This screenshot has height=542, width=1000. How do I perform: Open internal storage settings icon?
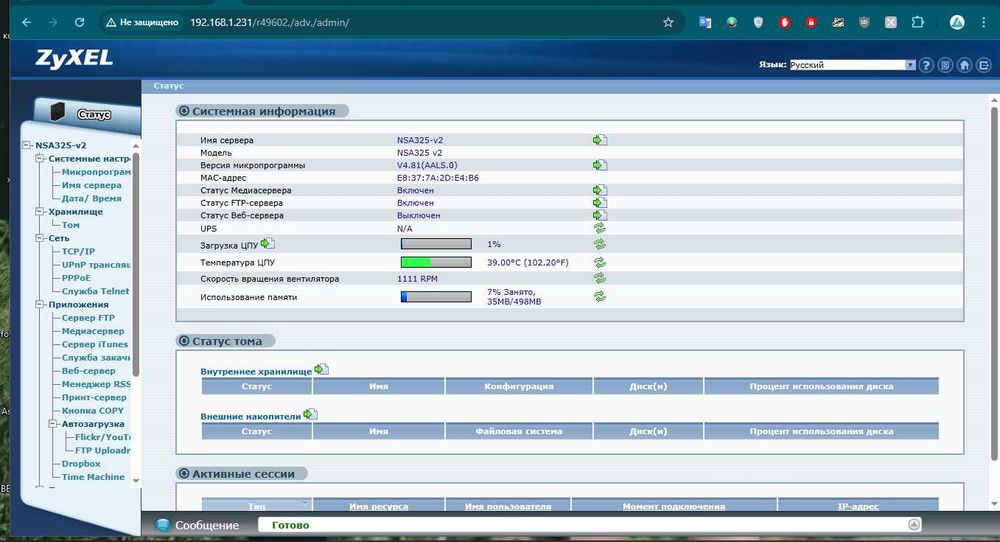pyautogui.click(x=321, y=370)
